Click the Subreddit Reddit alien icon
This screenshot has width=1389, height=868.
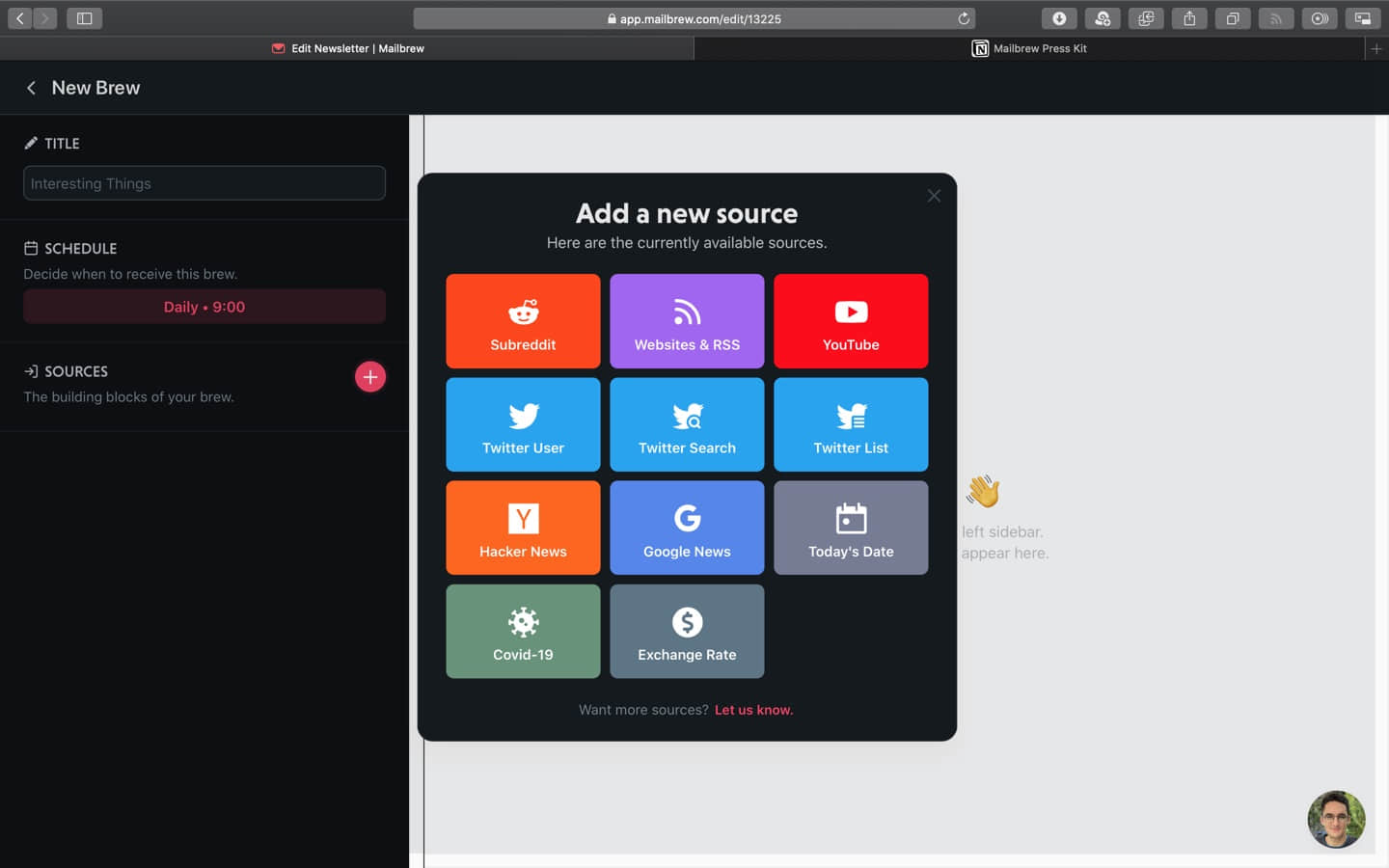(523, 312)
